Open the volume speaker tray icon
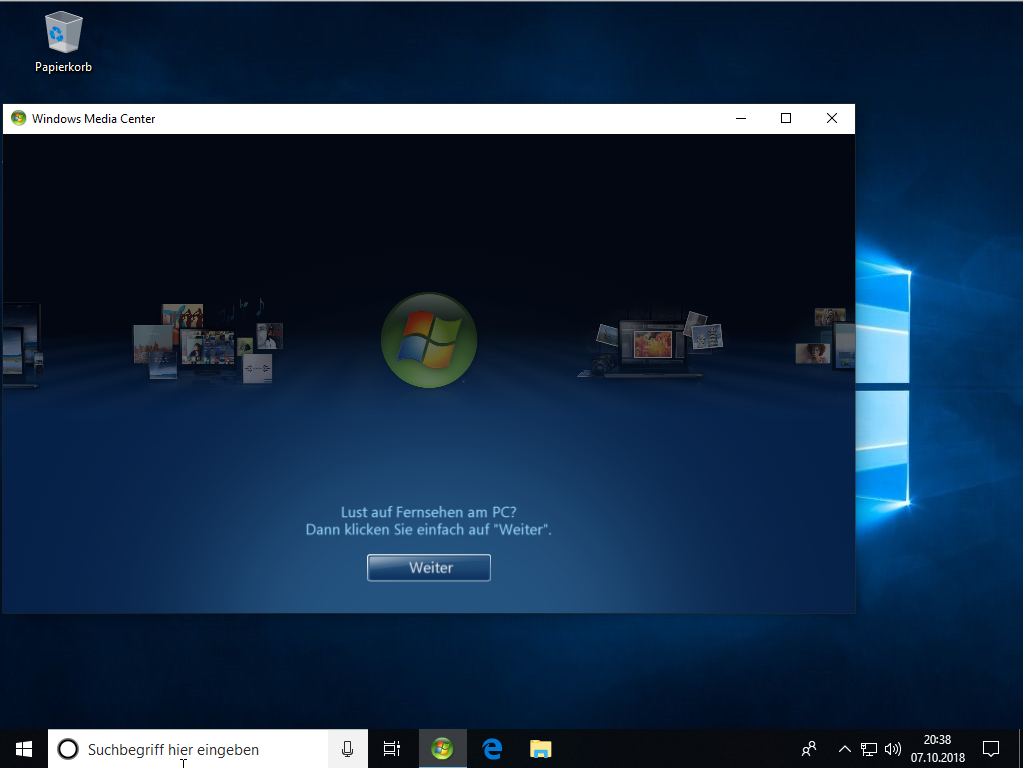The height and width of the screenshot is (768, 1023). click(893, 749)
